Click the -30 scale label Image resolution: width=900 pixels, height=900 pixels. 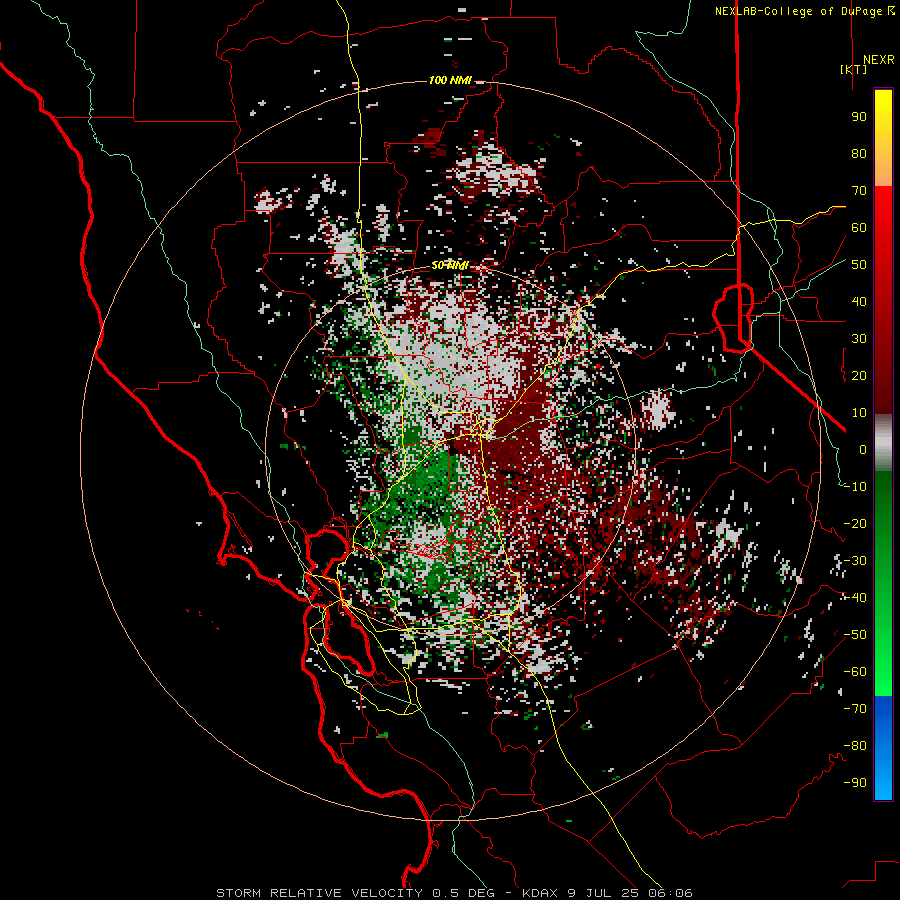tap(855, 561)
